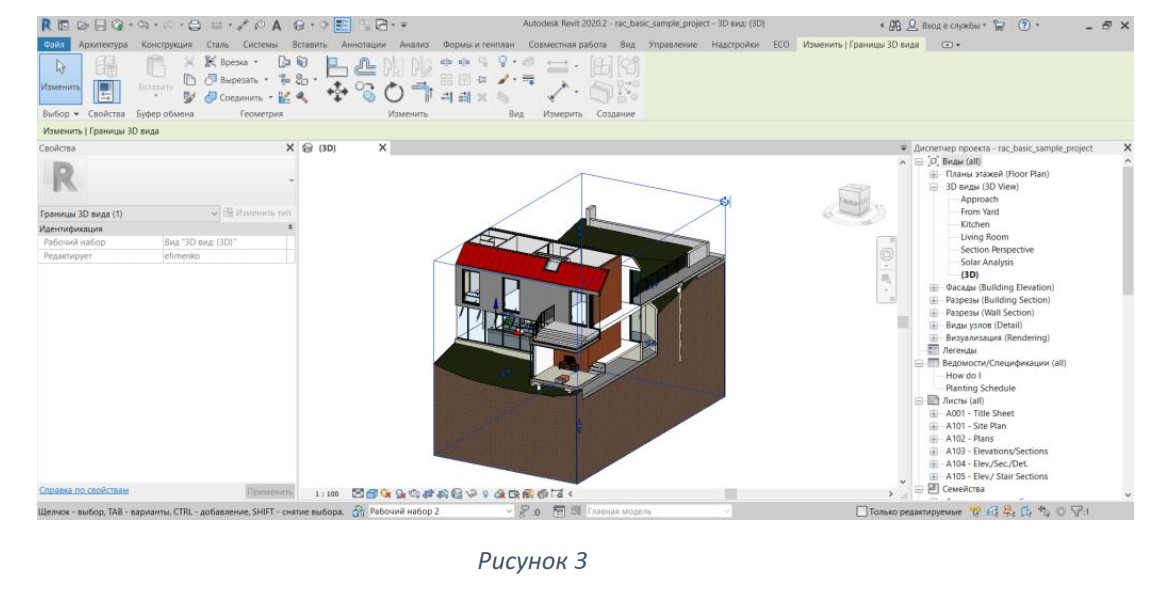Screen dimensions: 1160x590
Task: Open the Управление ribbon tab
Action: 672,45
